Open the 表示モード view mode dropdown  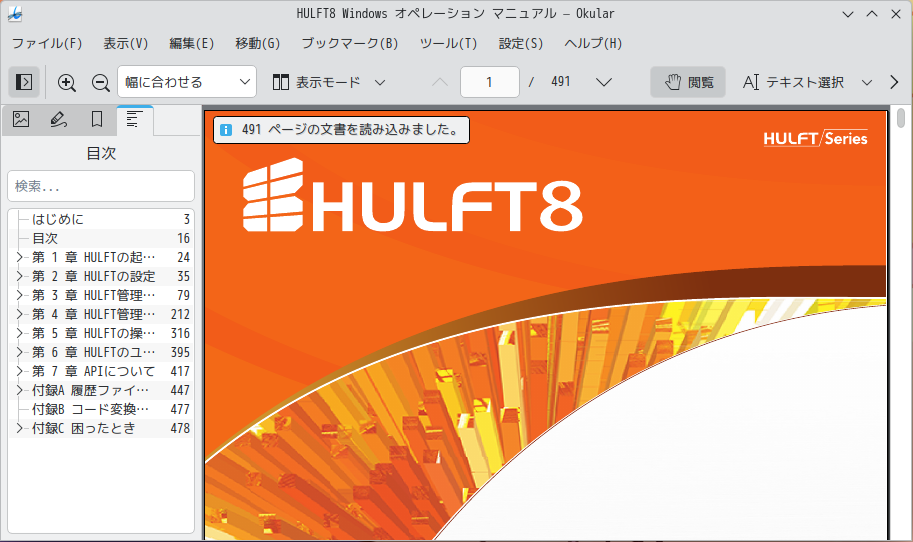coord(330,82)
